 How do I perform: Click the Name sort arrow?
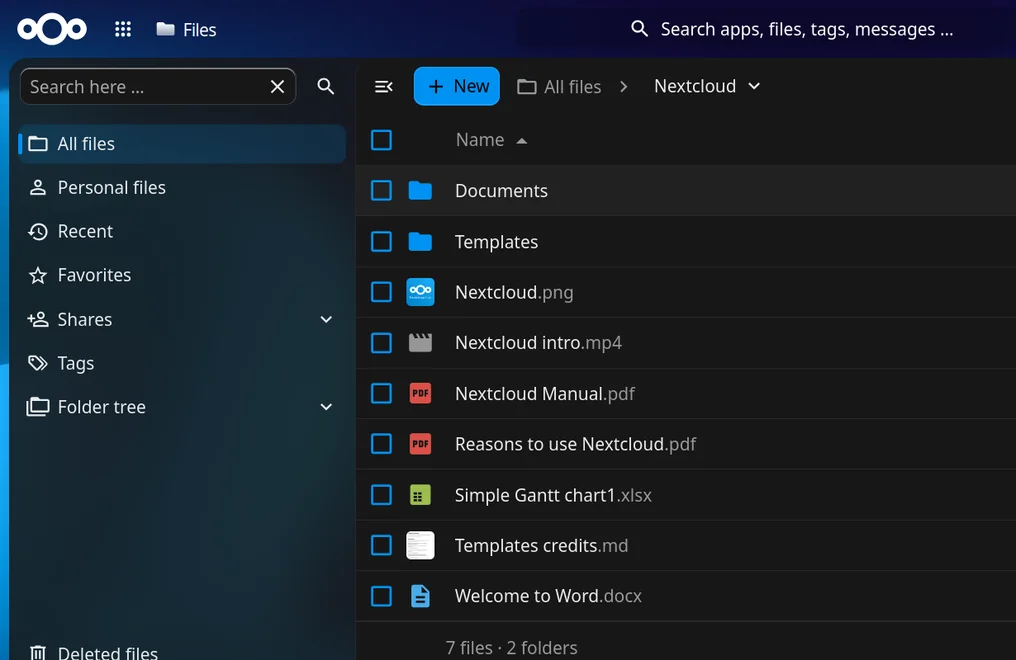[522, 141]
